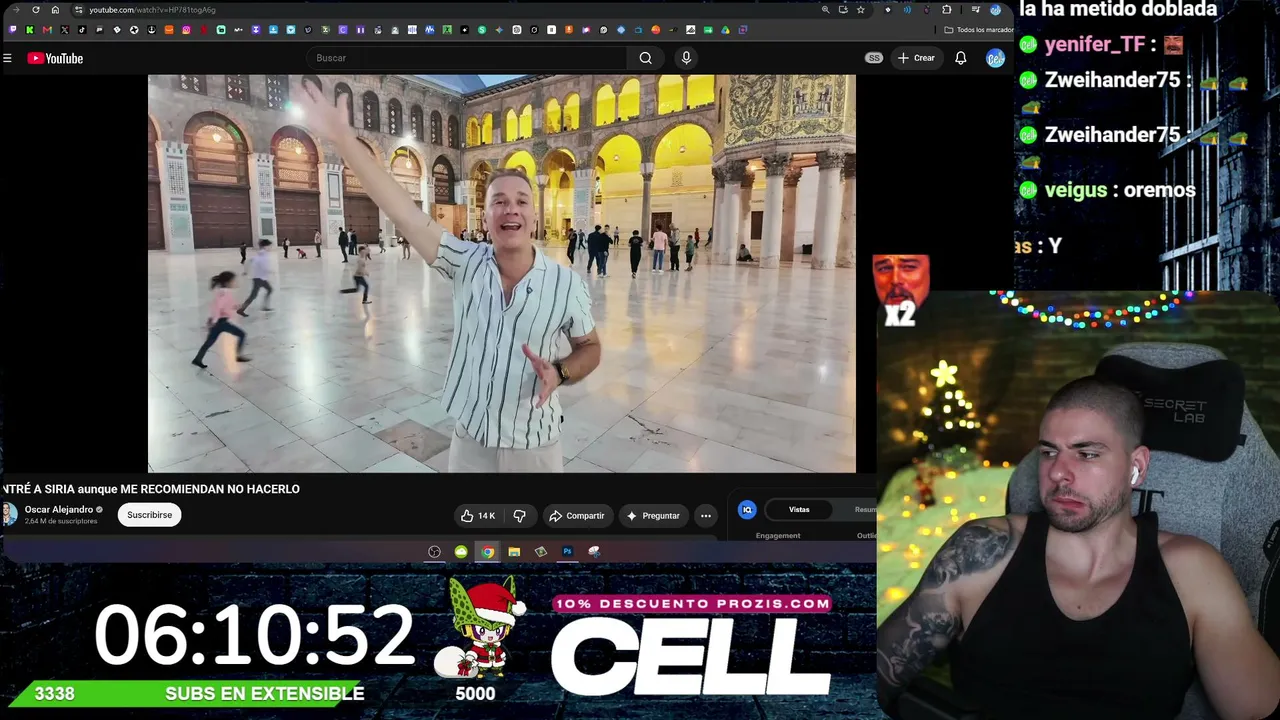Open OBS Studio in the taskbar
Image resolution: width=1280 pixels, height=720 pixels.
[434, 552]
